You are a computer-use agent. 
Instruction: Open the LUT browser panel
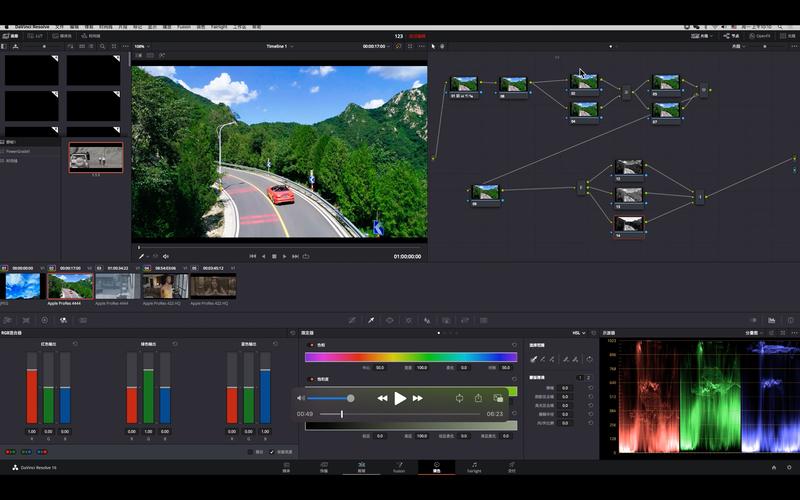(x=36, y=36)
